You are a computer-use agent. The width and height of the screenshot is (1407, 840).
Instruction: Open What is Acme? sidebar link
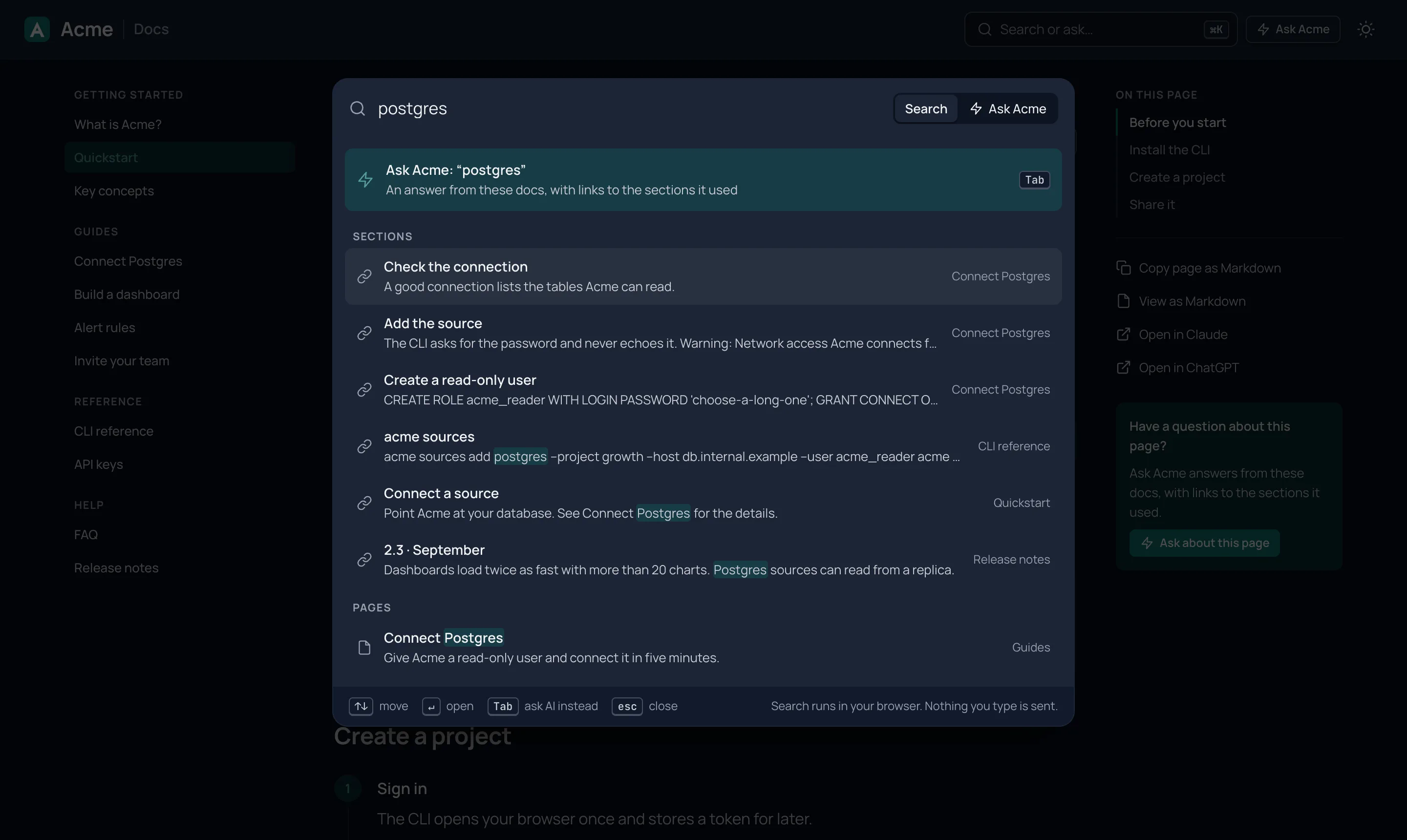118,124
